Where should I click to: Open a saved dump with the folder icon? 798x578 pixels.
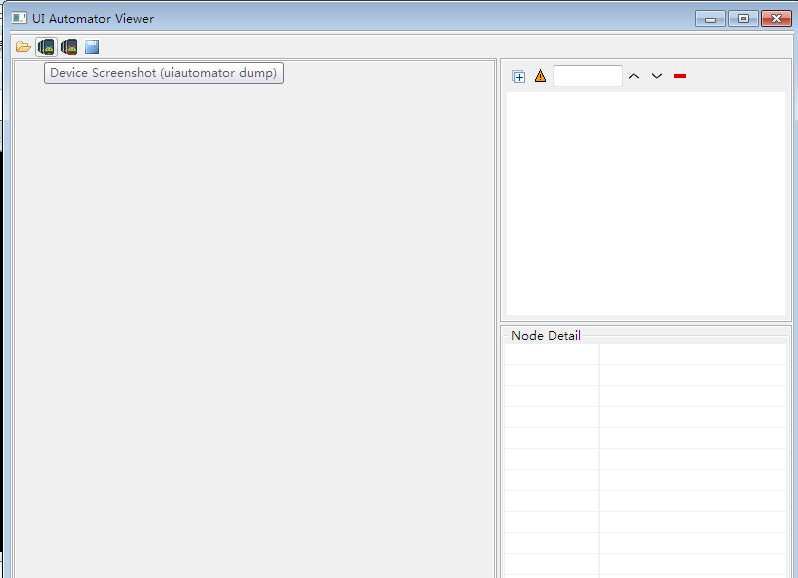pos(23,47)
